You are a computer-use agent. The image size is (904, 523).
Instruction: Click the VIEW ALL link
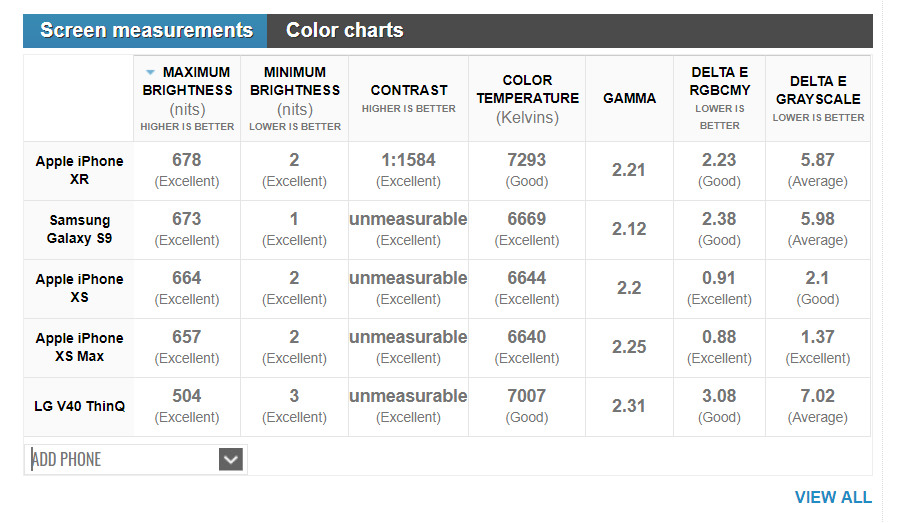832,497
